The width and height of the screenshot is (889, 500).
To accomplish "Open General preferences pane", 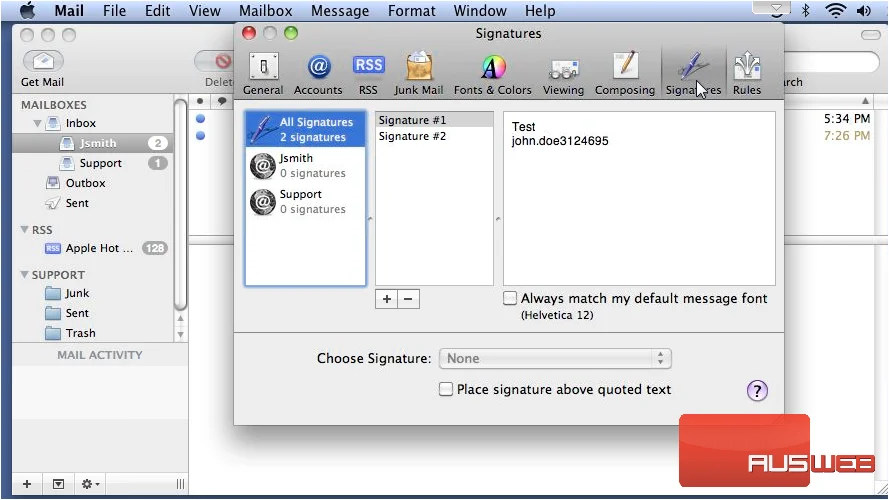I will (x=263, y=74).
